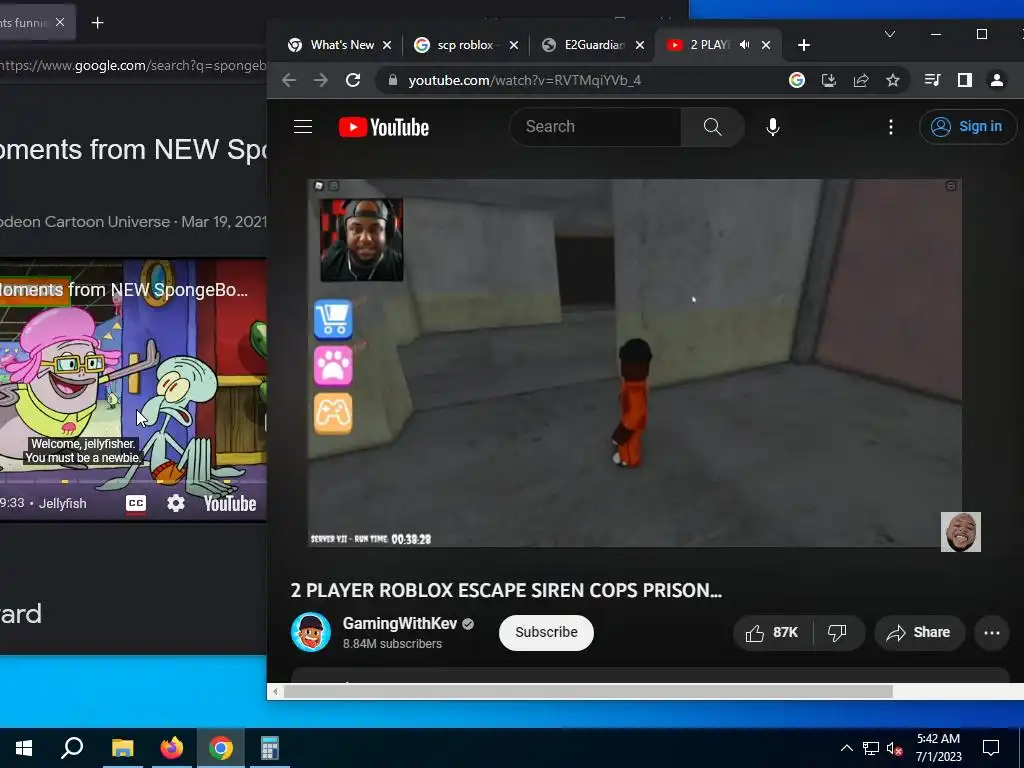The width and height of the screenshot is (1024, 768).
Task: Go forward in the Chrome window
Action: [321, 80]
